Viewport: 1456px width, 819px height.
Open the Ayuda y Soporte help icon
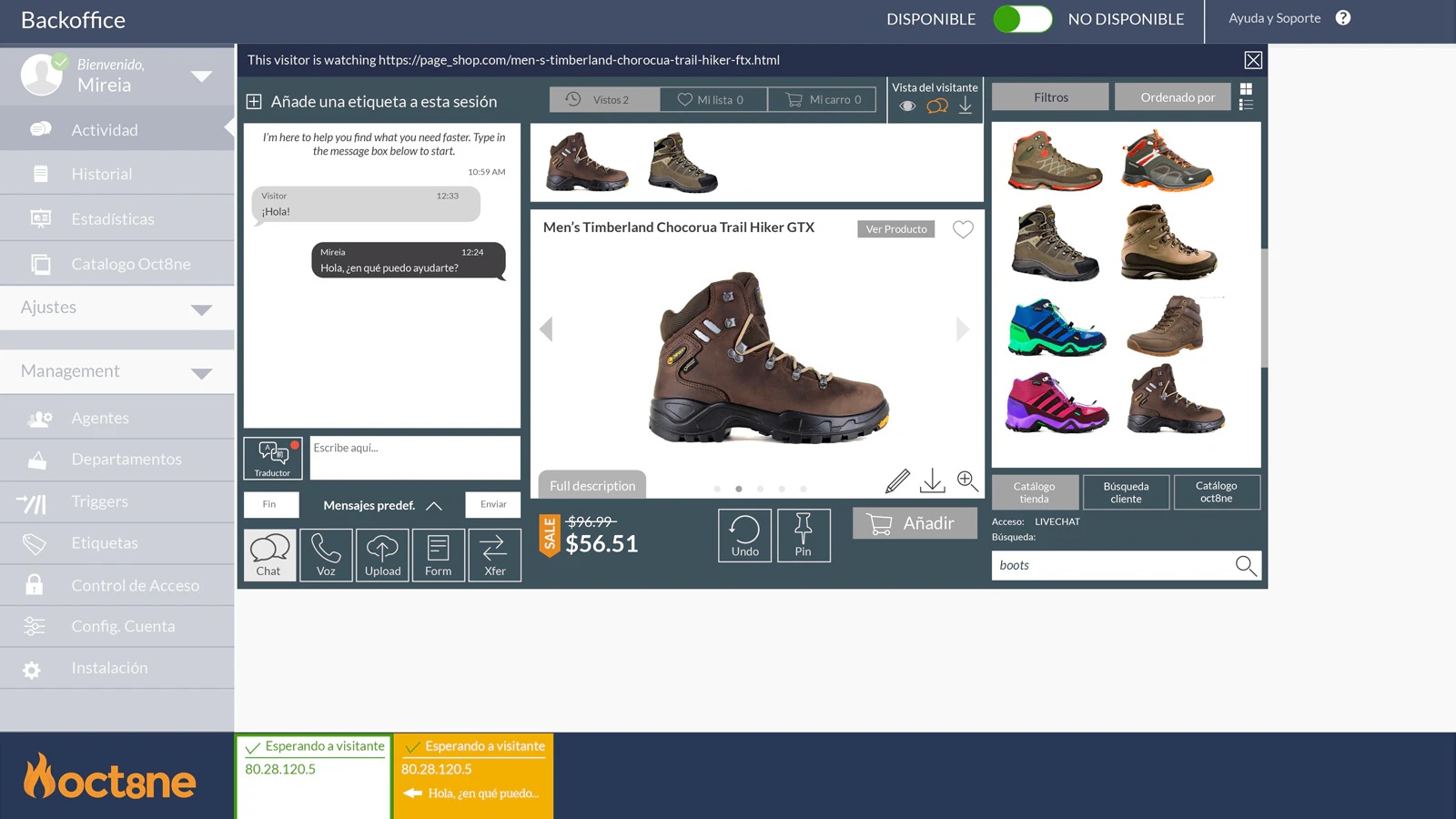click(x=1343, y=18)
